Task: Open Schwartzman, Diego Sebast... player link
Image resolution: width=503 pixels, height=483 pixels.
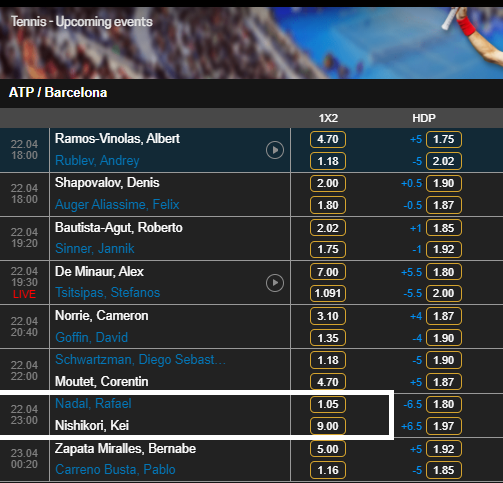Action: tap(140, 359)
